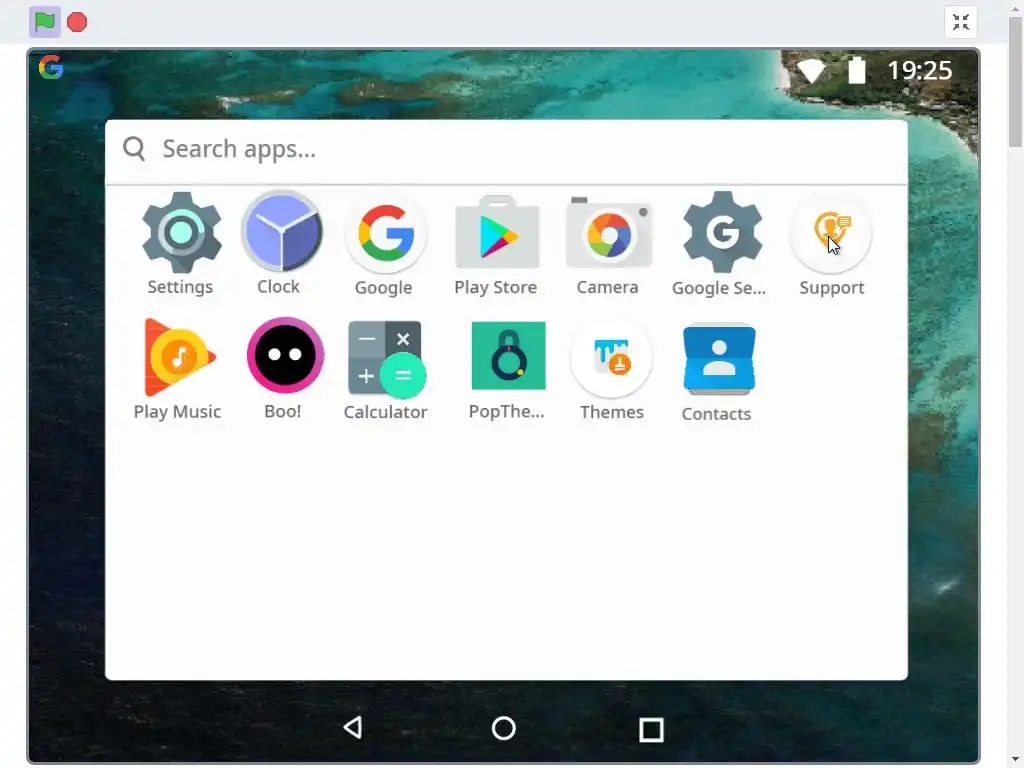Tap the Android back navigation button
The width and height of the screenshot is (1024, 768).
353,728
